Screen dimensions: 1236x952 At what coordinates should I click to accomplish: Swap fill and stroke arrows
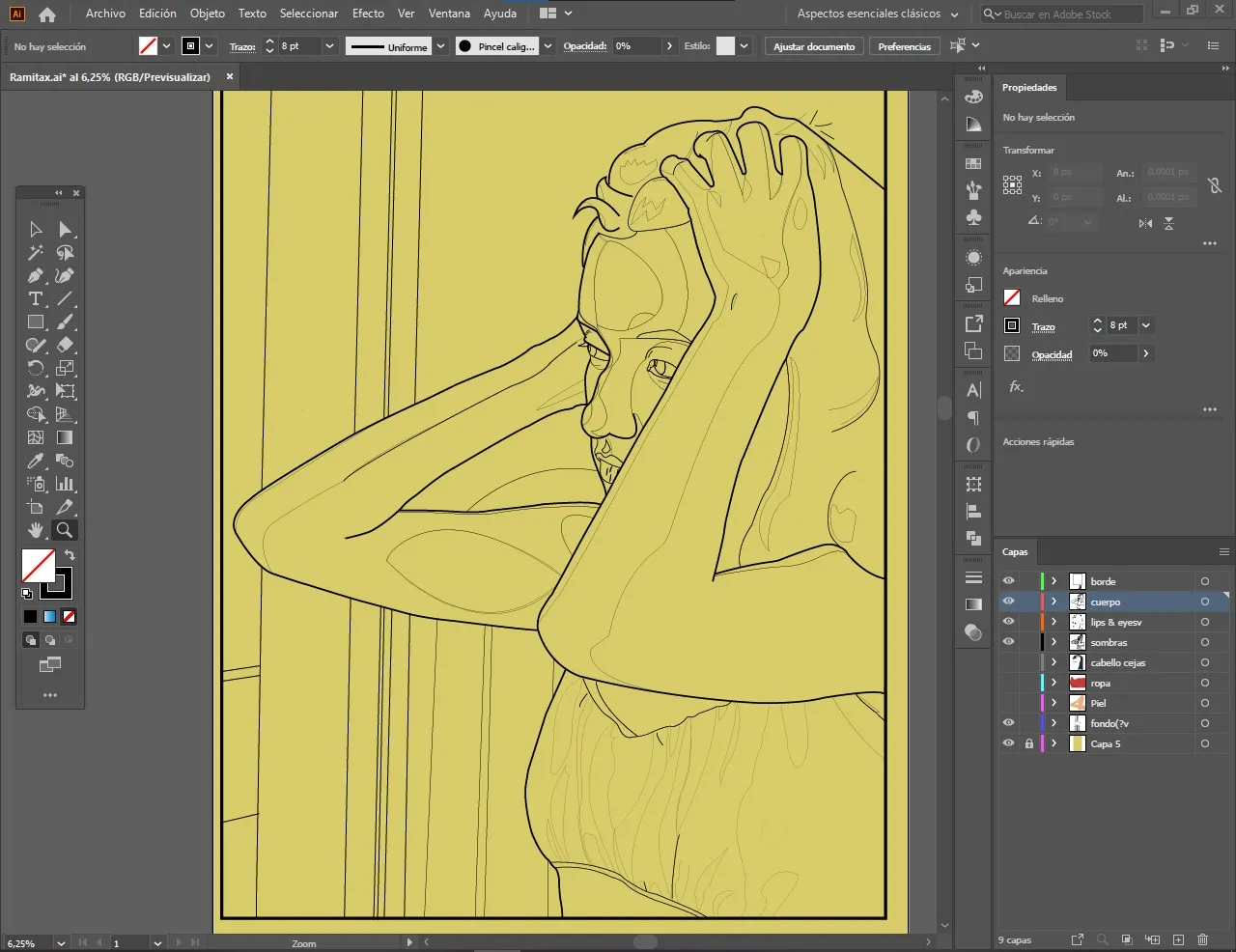70,555
